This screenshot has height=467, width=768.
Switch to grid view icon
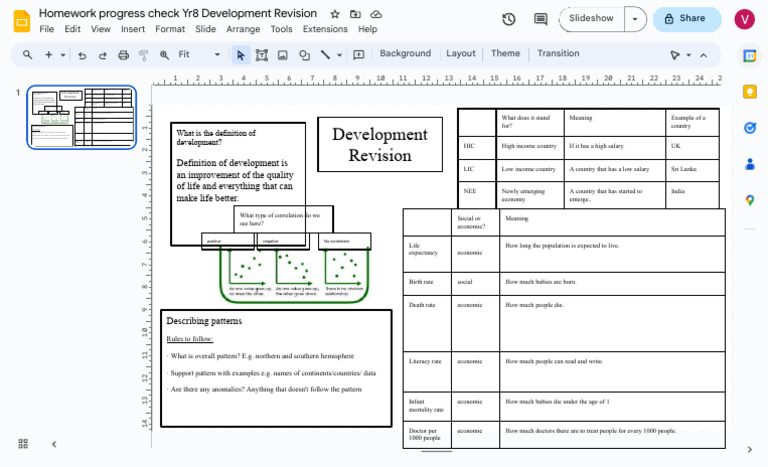coord(23,443)
